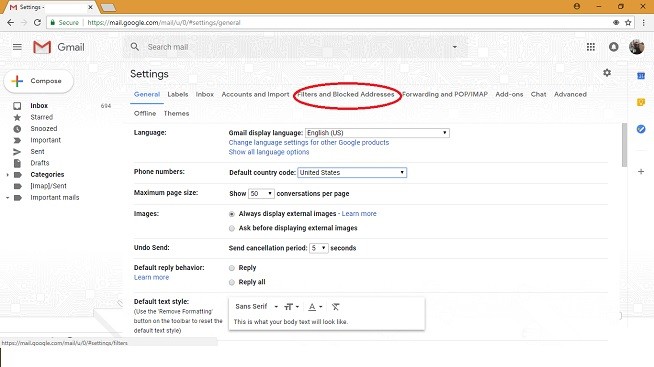654x367 pixels.
Task: Select Always display external images
Action: tap(232, 214)
